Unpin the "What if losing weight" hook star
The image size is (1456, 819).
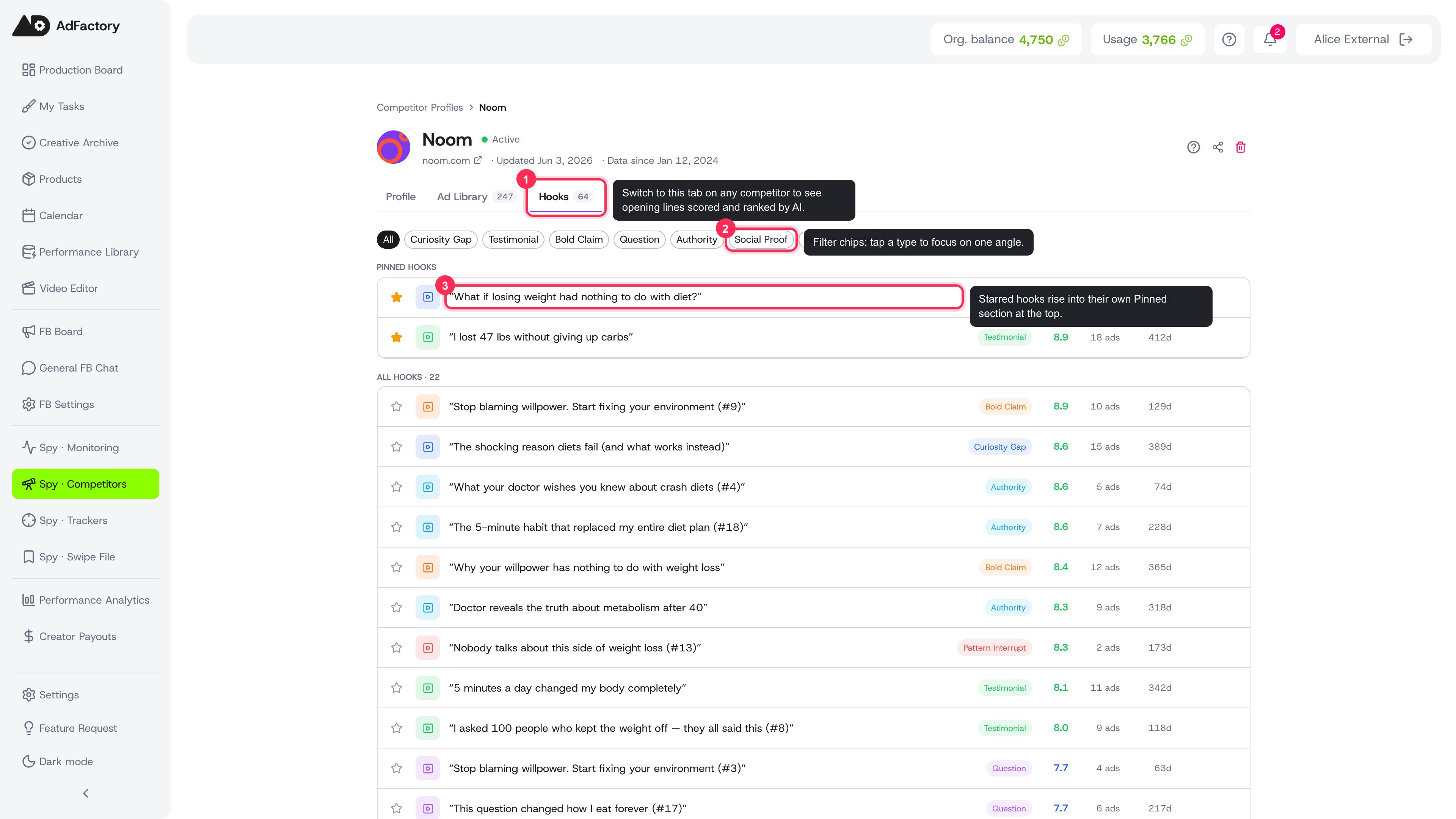[397, 297]
